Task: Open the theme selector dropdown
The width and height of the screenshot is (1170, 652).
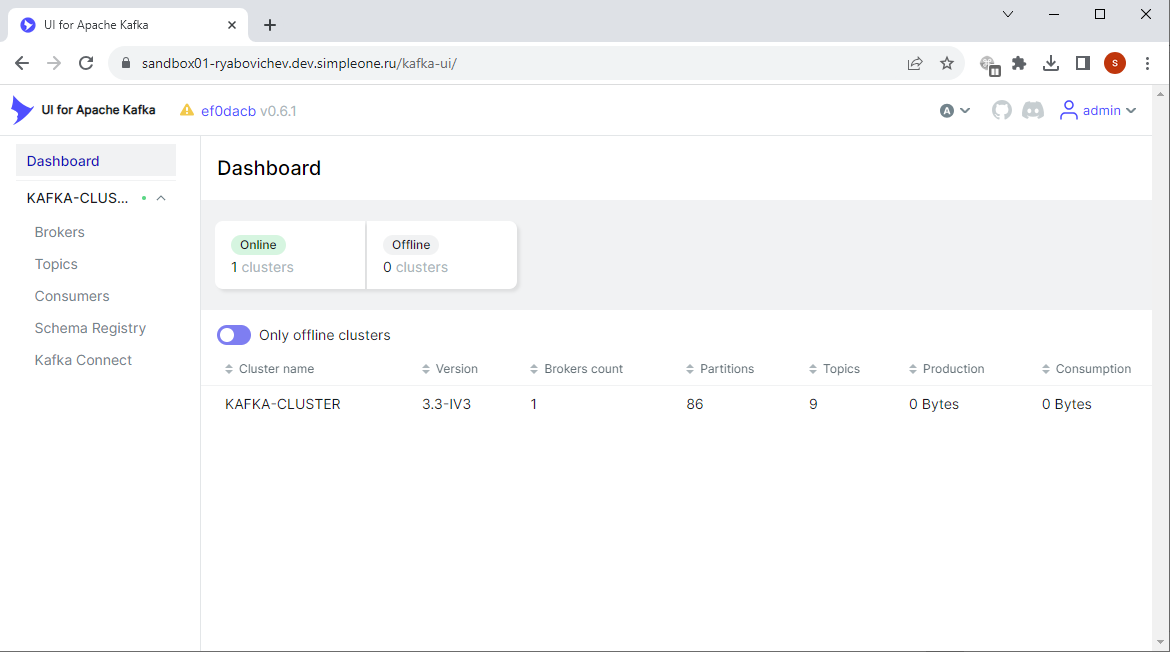Action: click(955, 110)
